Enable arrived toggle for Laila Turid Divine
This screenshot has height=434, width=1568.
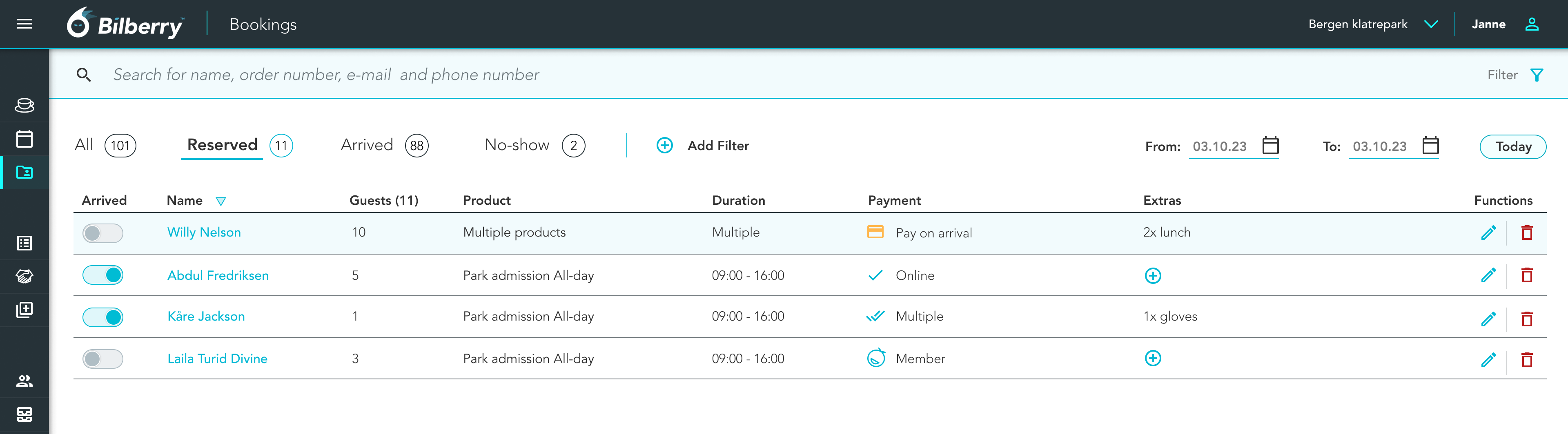(103, 359)
